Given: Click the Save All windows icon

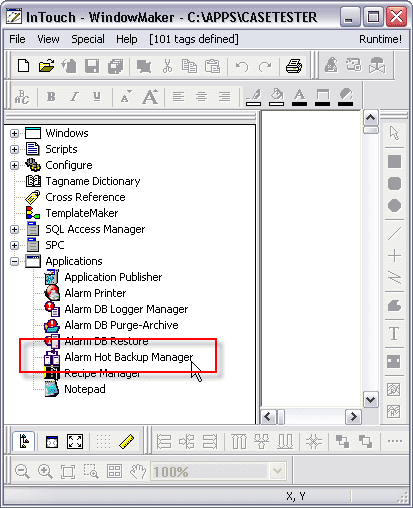Looking at the screenshot, I should click(115, 66).
